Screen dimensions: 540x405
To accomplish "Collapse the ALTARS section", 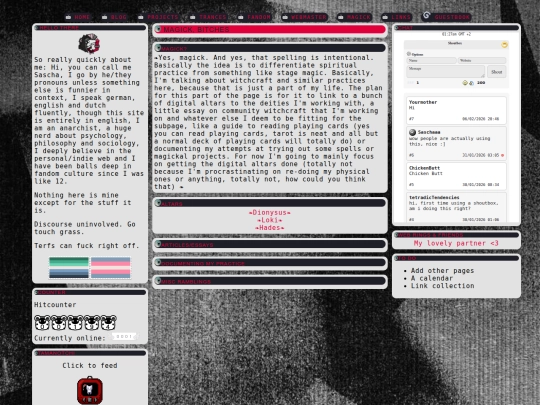I will [x=158, y=203].
